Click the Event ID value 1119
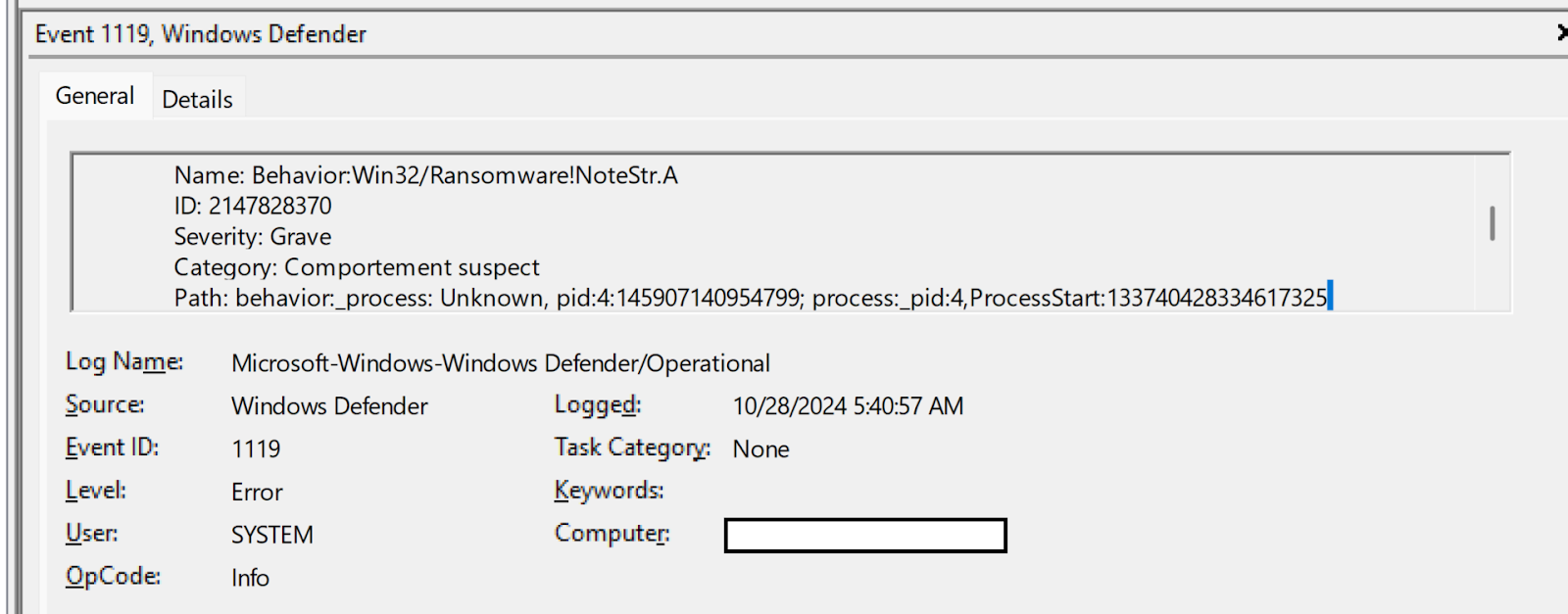 tap(256, 449)
